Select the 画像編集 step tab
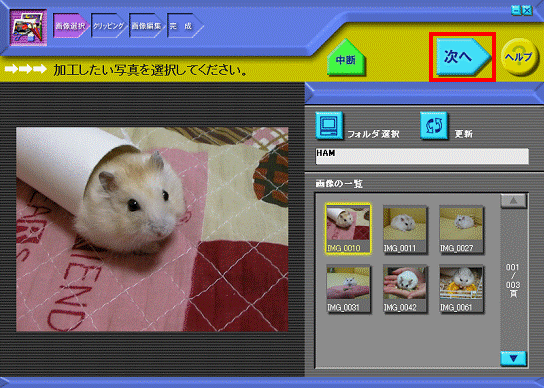 pyautogui.click(x=147, y=26)
